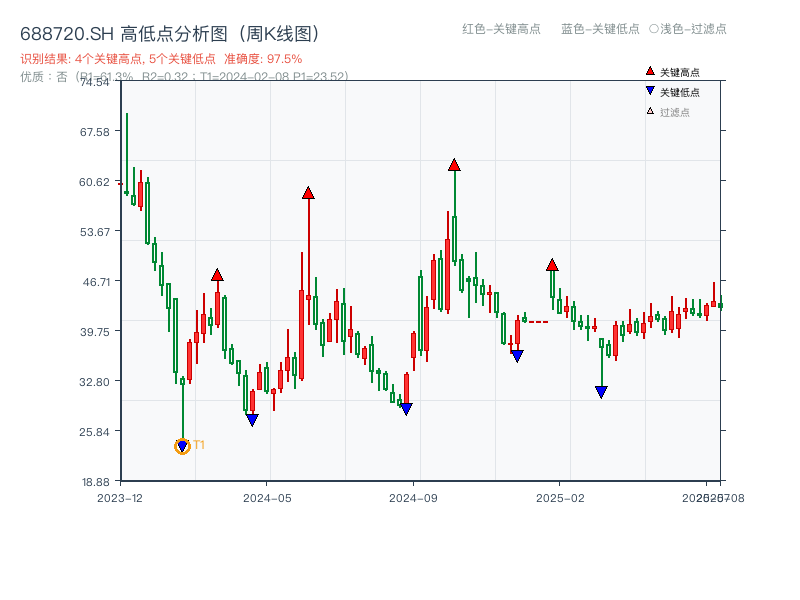Click the highest red triangle marker near 2024-09
This screenshot has height=600, width=800.
click(x=456, y=166)
